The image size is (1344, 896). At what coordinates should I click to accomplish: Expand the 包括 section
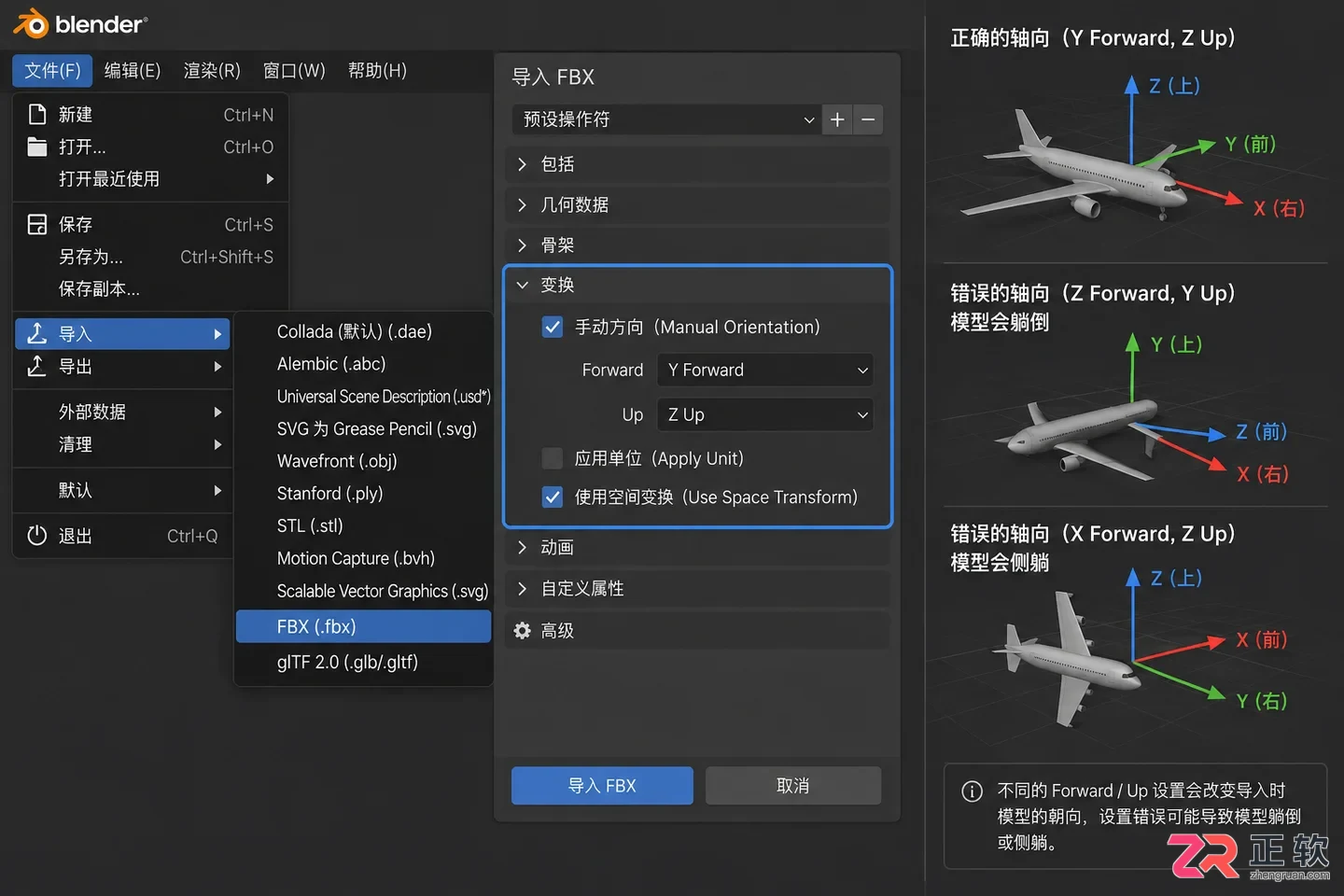point(697,164)
